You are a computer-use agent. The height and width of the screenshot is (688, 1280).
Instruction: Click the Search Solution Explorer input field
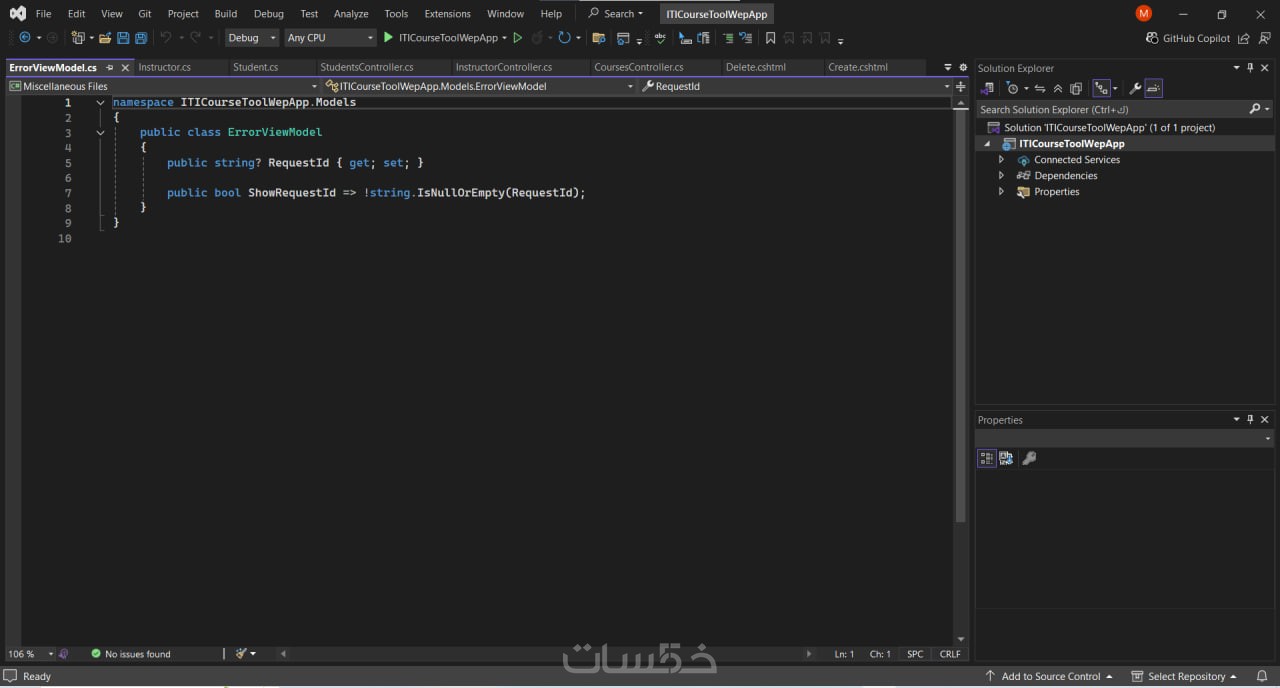[1112, 109]
